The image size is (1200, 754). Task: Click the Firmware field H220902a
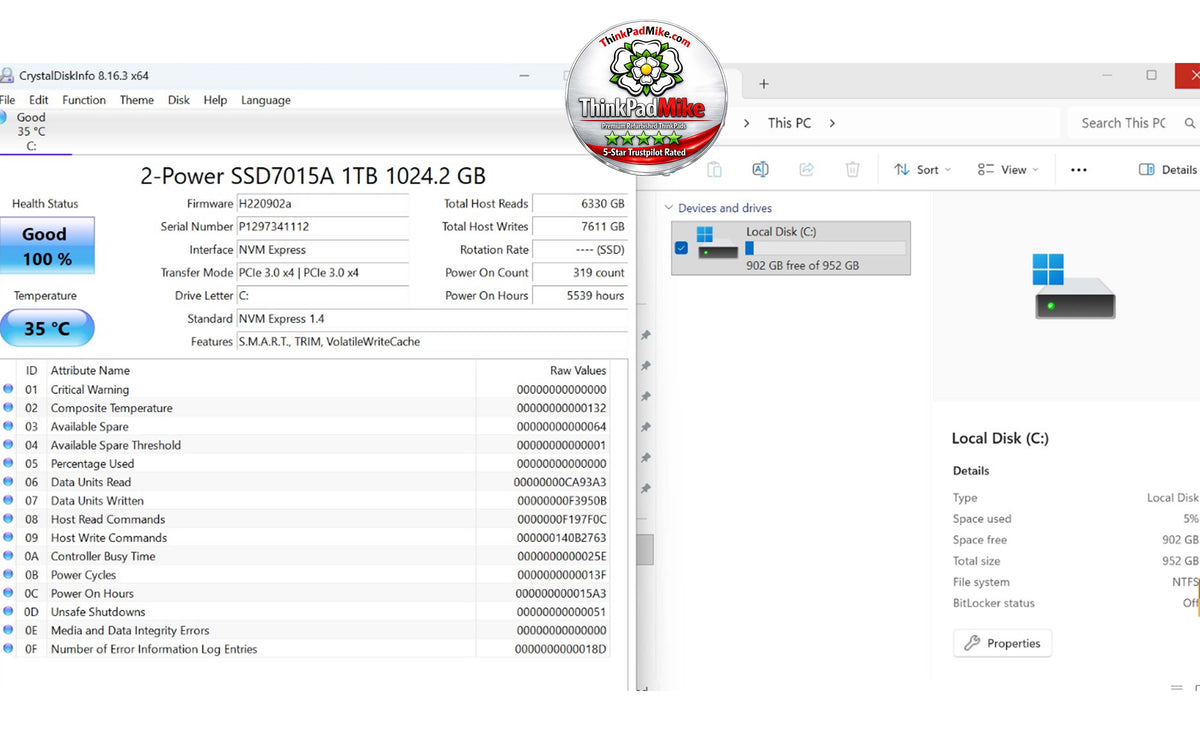[x=322, y=204]
